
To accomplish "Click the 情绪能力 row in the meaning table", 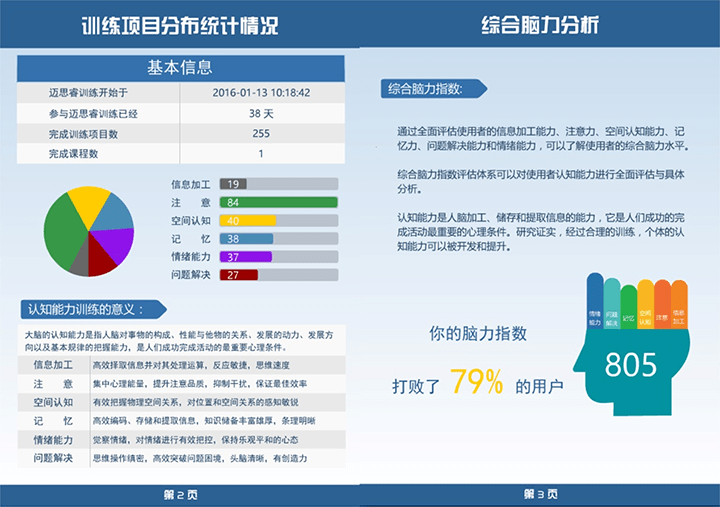I will [x=181, y=439].
